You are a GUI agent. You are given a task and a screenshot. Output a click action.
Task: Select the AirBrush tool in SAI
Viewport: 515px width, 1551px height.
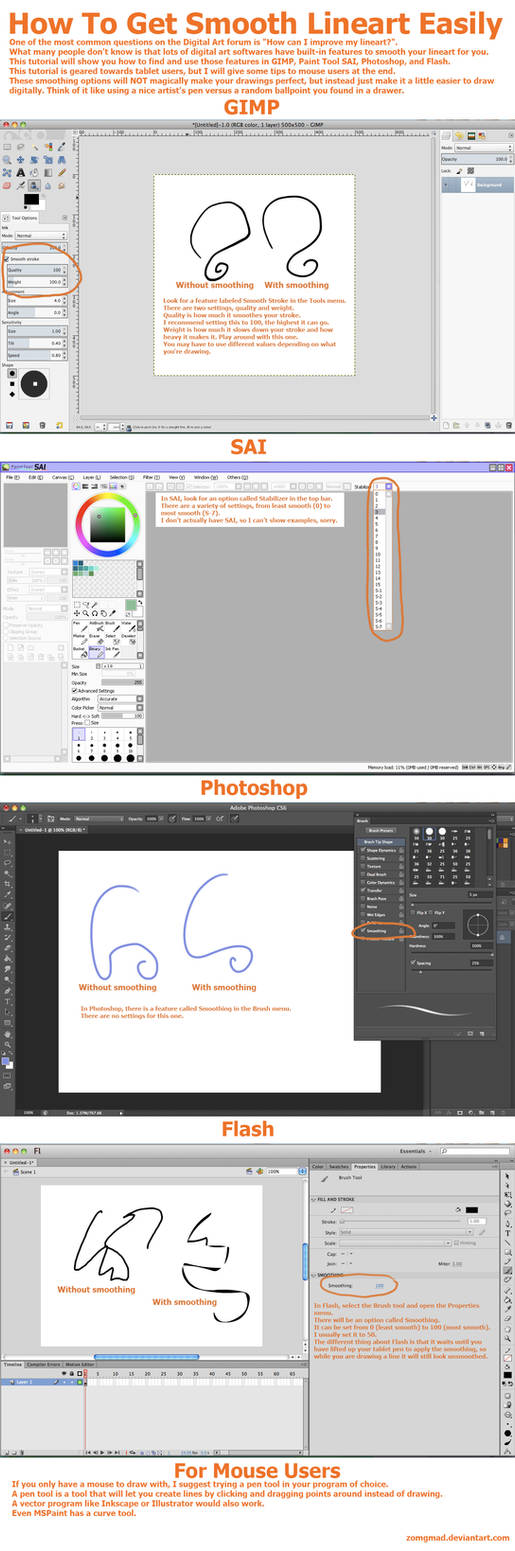pyautogui.click(x=98, y=626)
